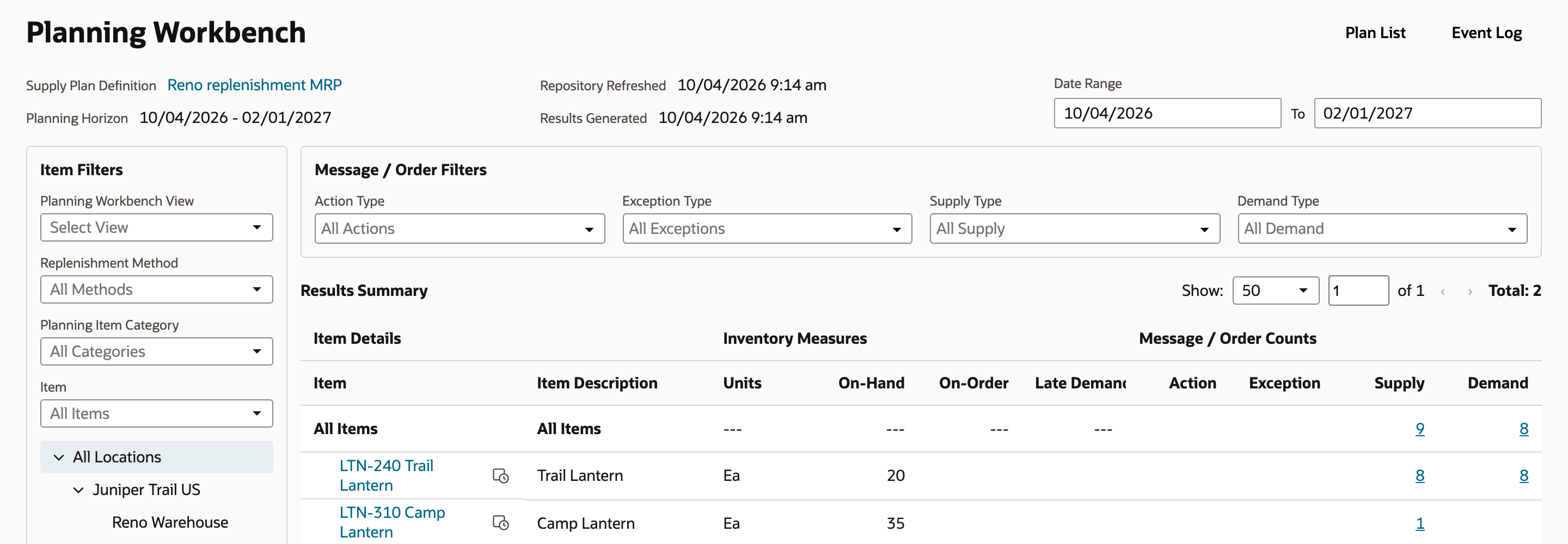Go to previous results page arrow

[x=1443, y=292]
